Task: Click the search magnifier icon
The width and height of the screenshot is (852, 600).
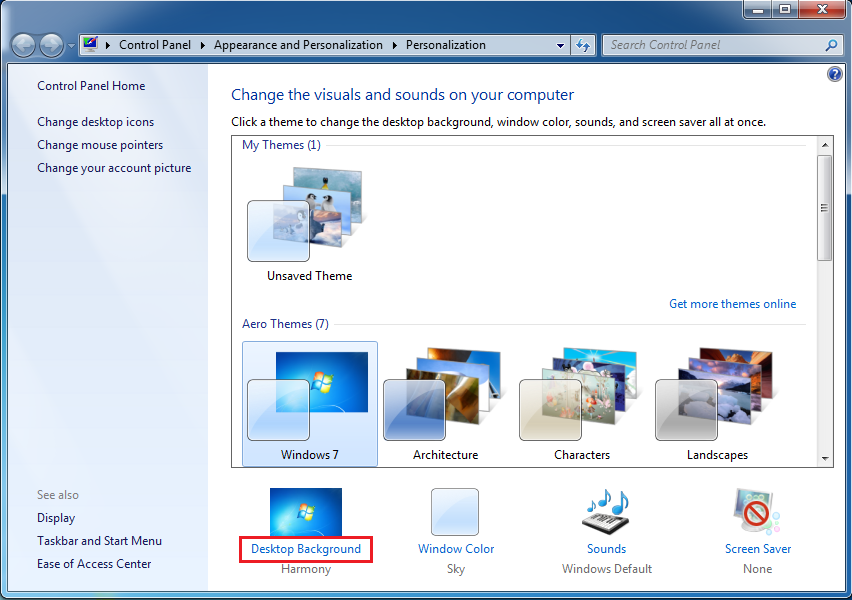Action: [831, 45]
